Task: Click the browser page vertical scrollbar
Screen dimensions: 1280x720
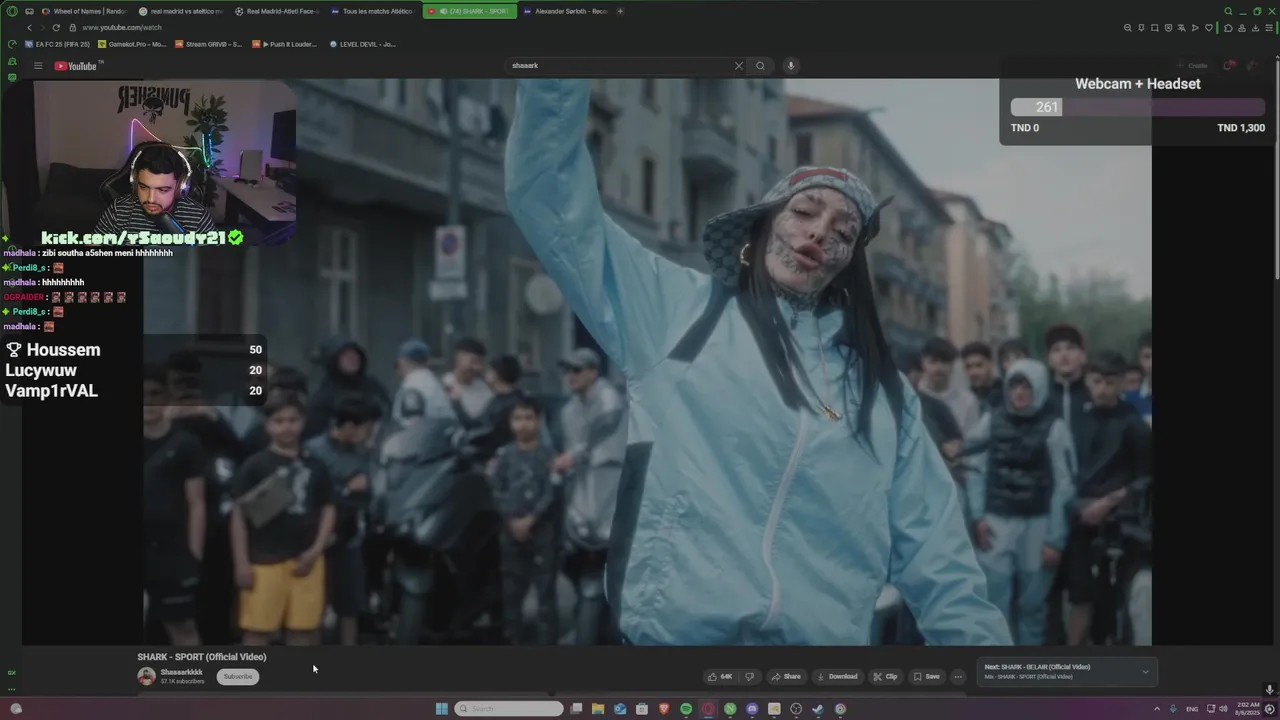Action: (1276, 170)
